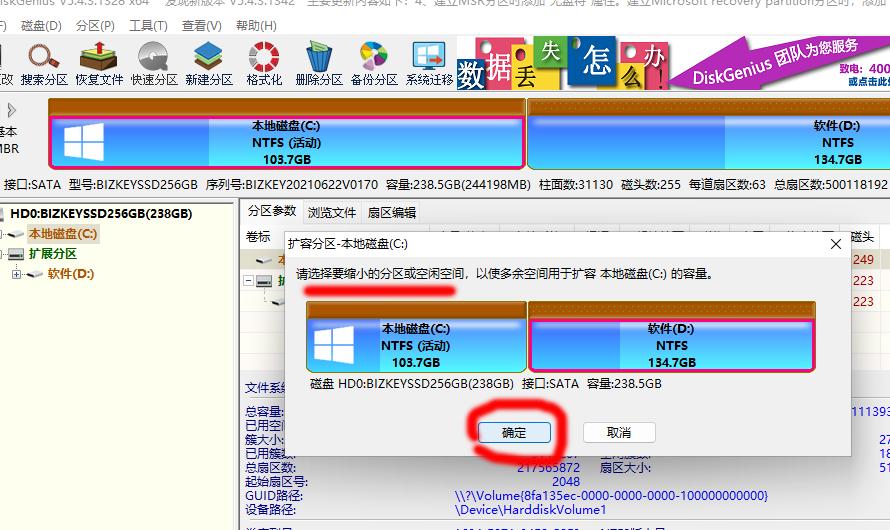This screenshot has height=530, width=890.
Task: Go to next disk with arrow
Action: coord(11,110)
